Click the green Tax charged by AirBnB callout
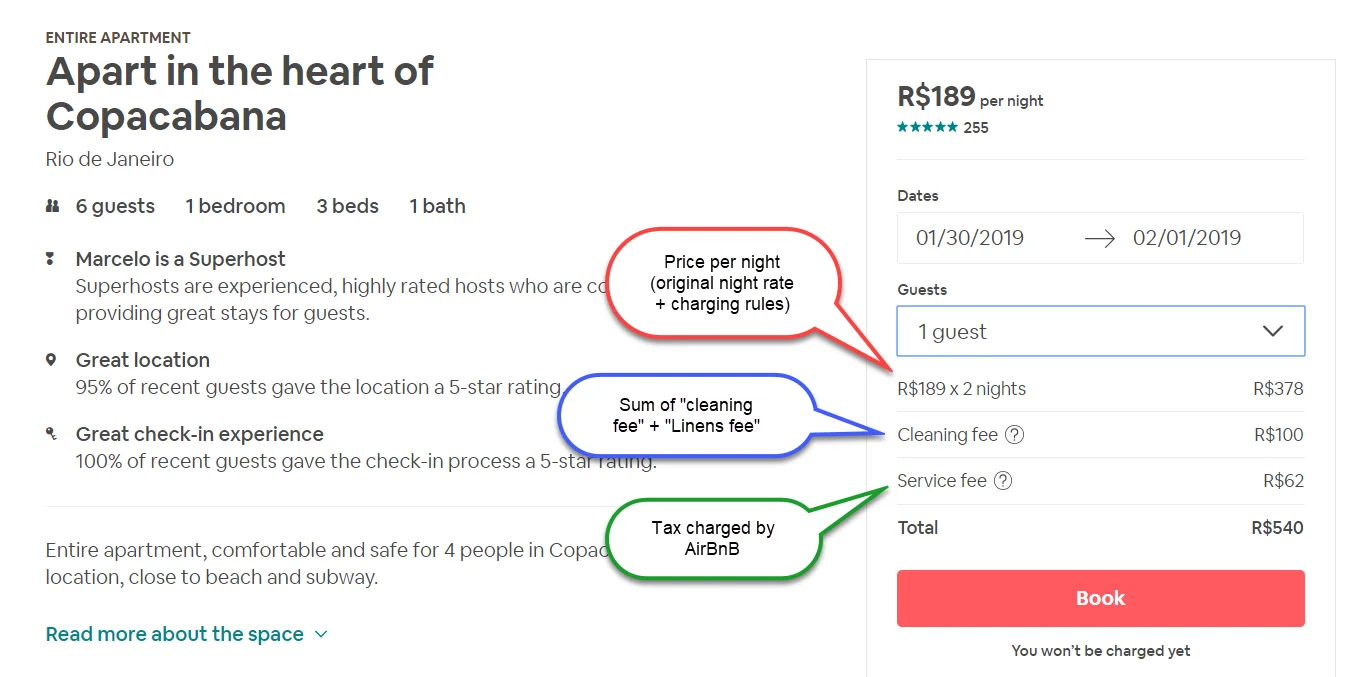Viewport: 1361px width, 677px height. coord(712,538)
